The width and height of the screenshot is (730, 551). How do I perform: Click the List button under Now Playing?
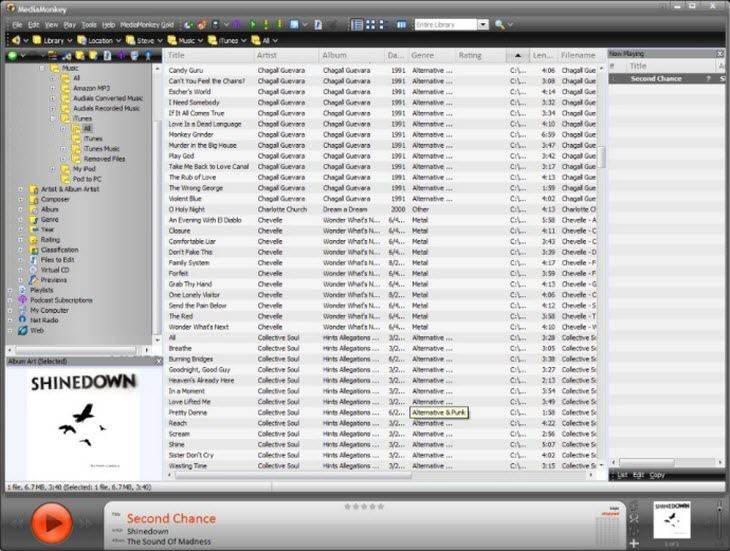[x=622, y=475]
